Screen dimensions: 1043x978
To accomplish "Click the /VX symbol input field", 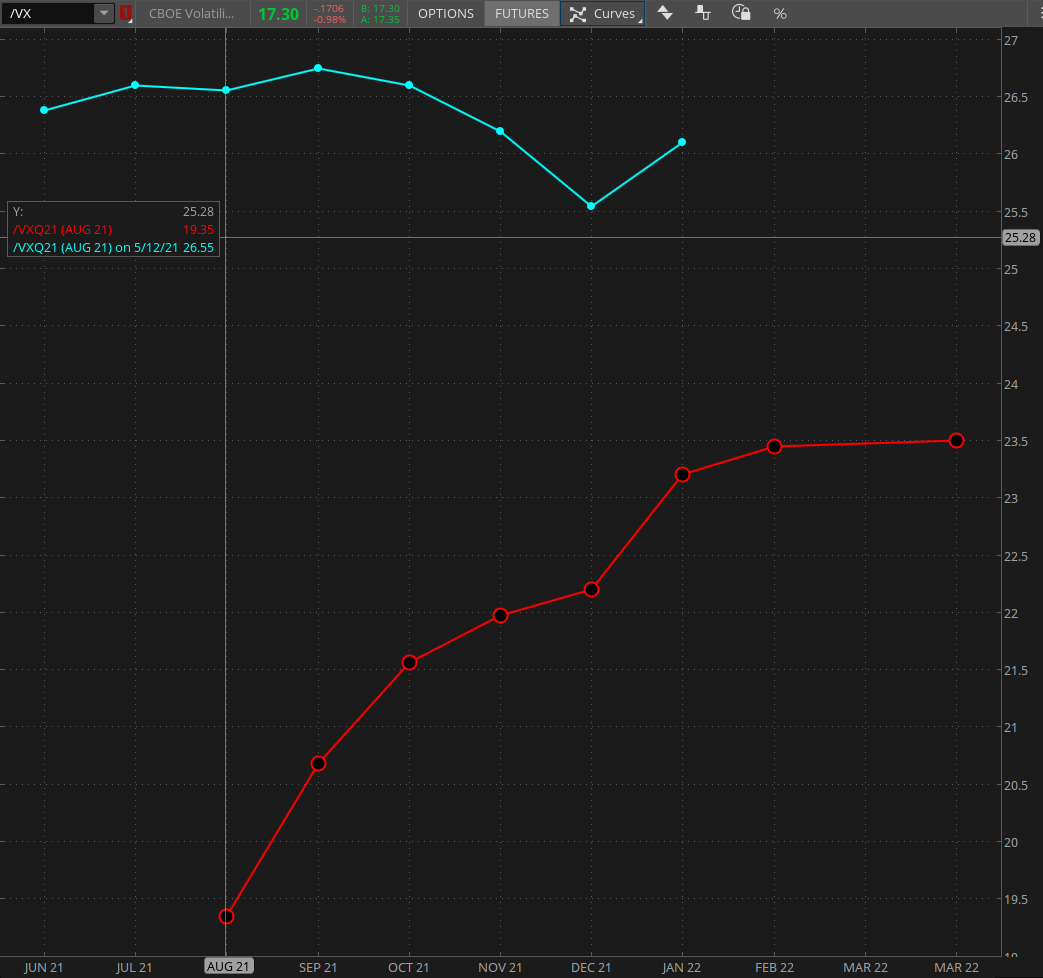I will coord(48,14).
